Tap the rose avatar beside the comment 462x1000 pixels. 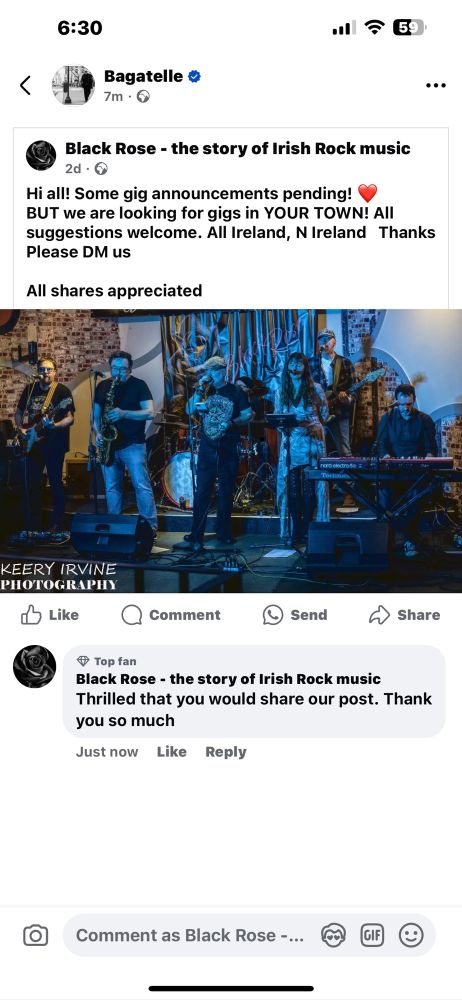[x=34, y=666]
